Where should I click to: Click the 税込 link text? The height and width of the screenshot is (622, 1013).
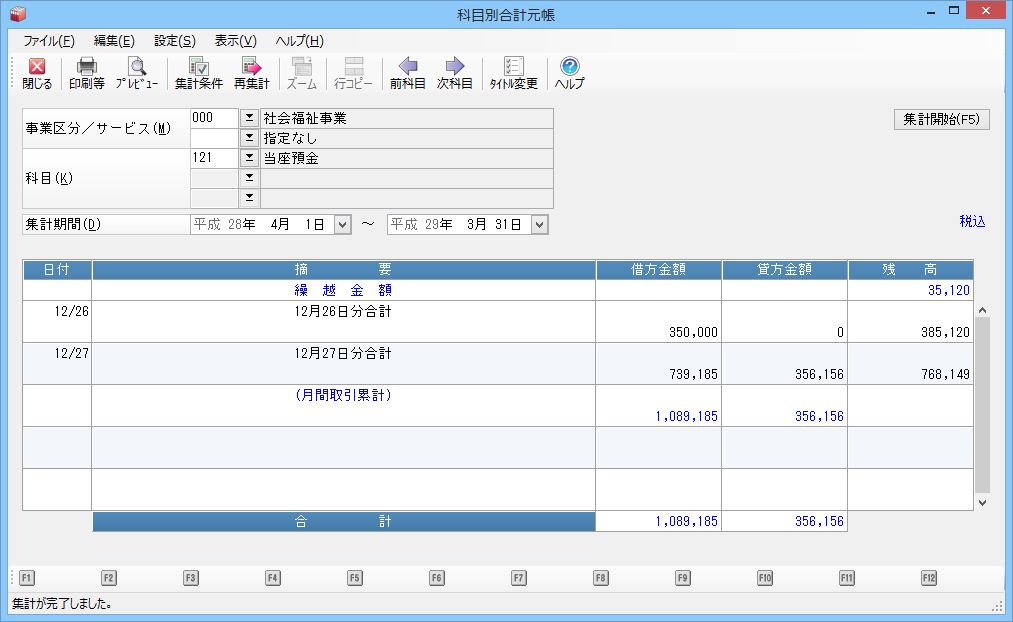[972, 222]
